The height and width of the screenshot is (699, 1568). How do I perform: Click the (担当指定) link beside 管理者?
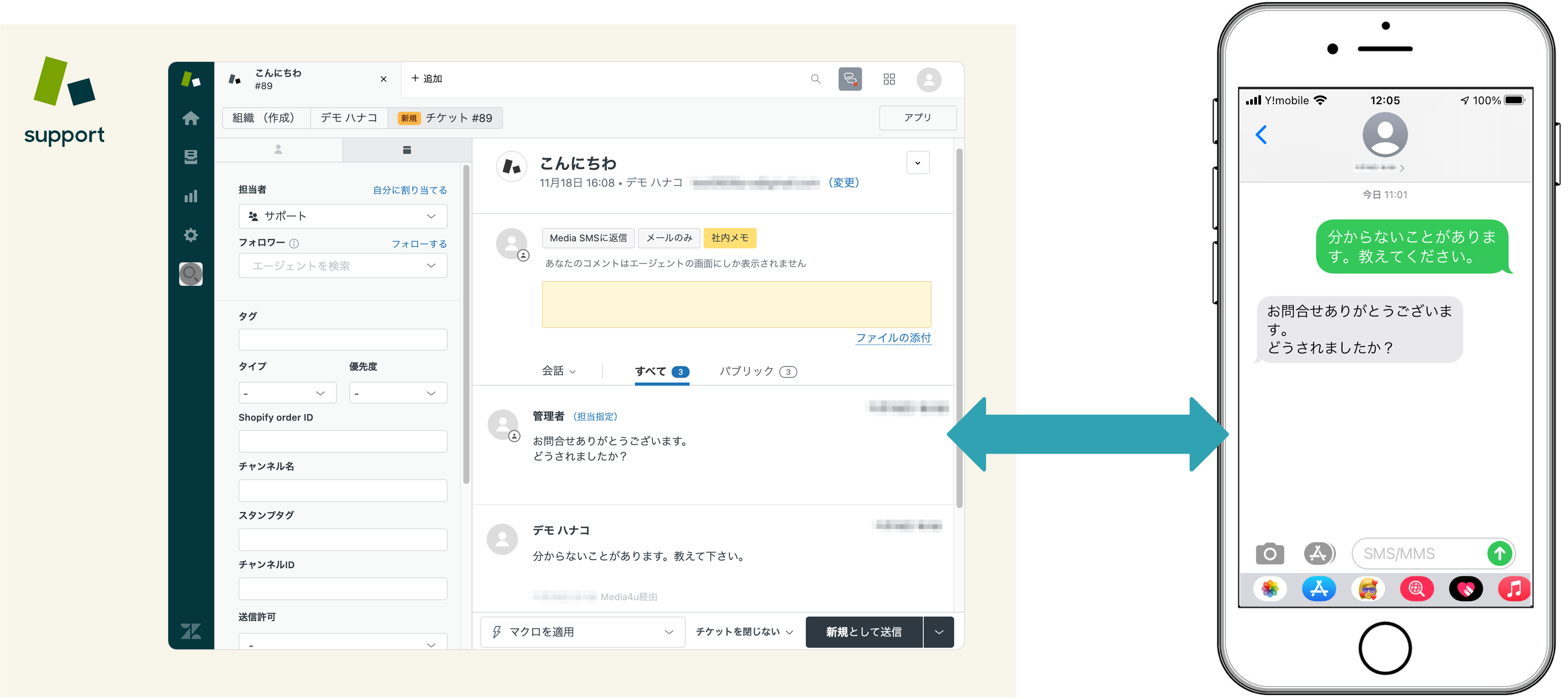click(x=595, y=417)
